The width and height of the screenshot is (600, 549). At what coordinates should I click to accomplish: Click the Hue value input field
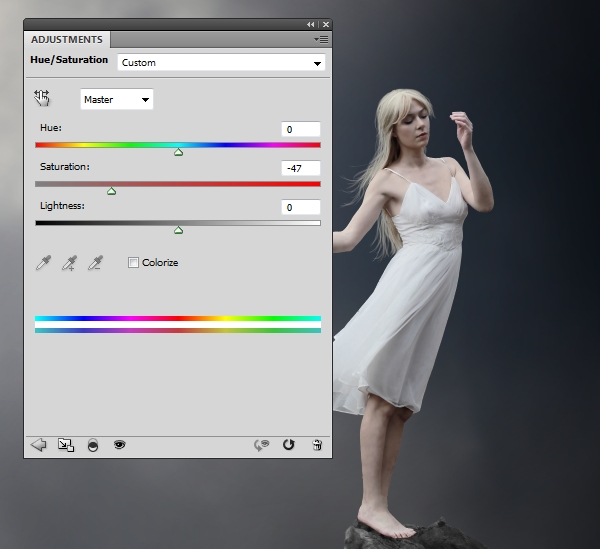tap(300, 129)
